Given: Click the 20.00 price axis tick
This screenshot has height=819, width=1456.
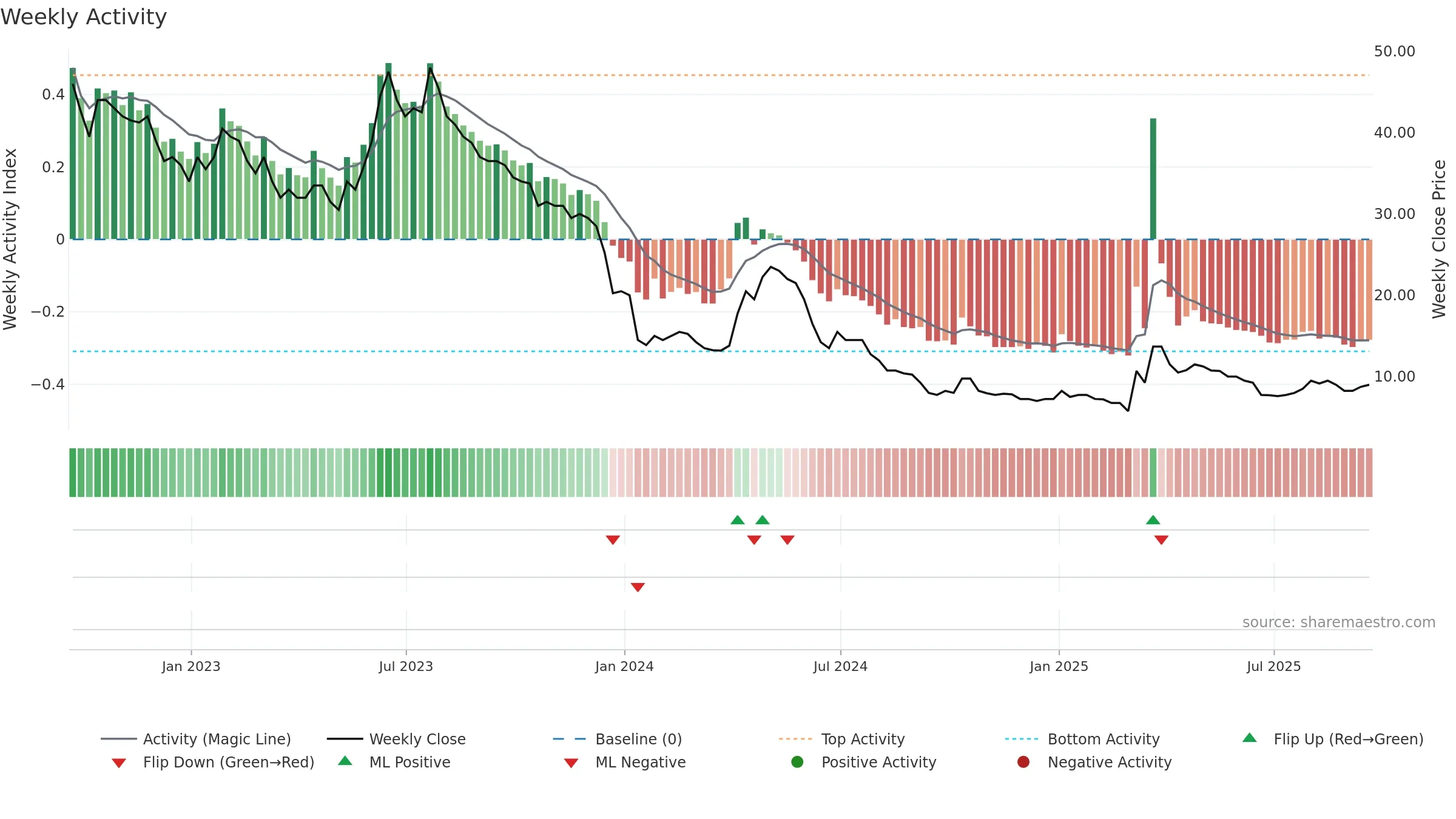Looking at the screenshot, I should [x=1395, y=295].
